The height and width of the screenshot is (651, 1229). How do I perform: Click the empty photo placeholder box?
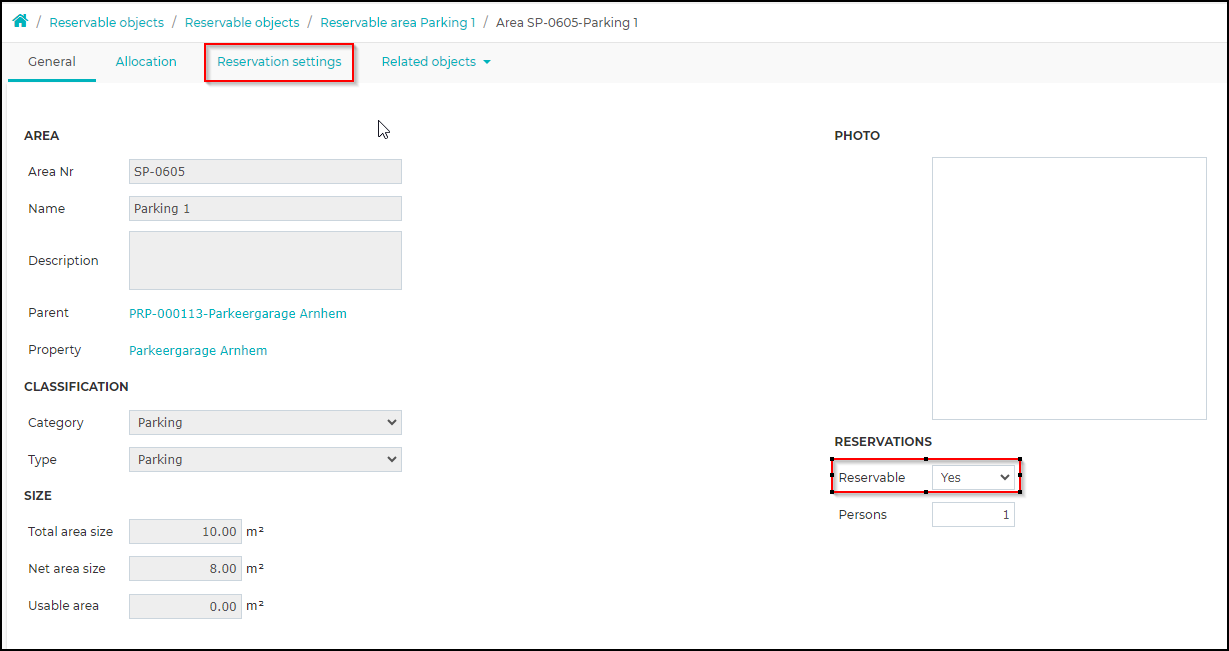tap(1069, 288)
